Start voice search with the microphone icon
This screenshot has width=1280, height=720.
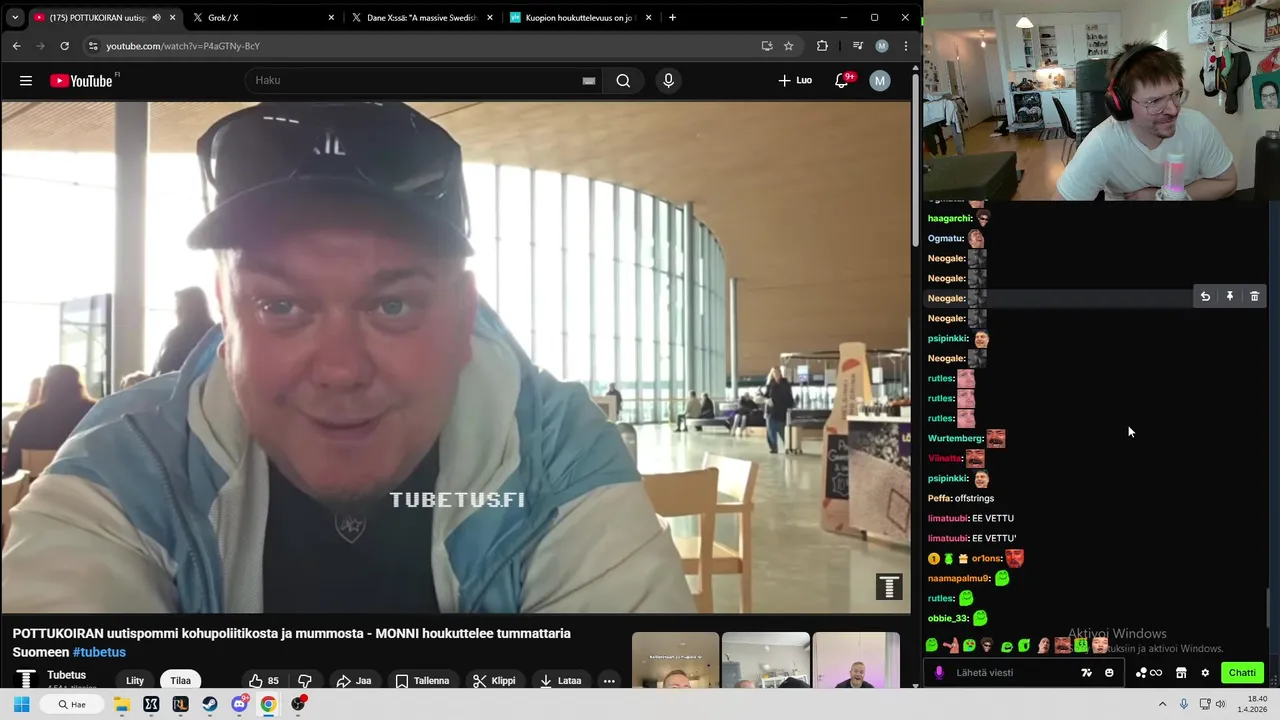[669, 81]
